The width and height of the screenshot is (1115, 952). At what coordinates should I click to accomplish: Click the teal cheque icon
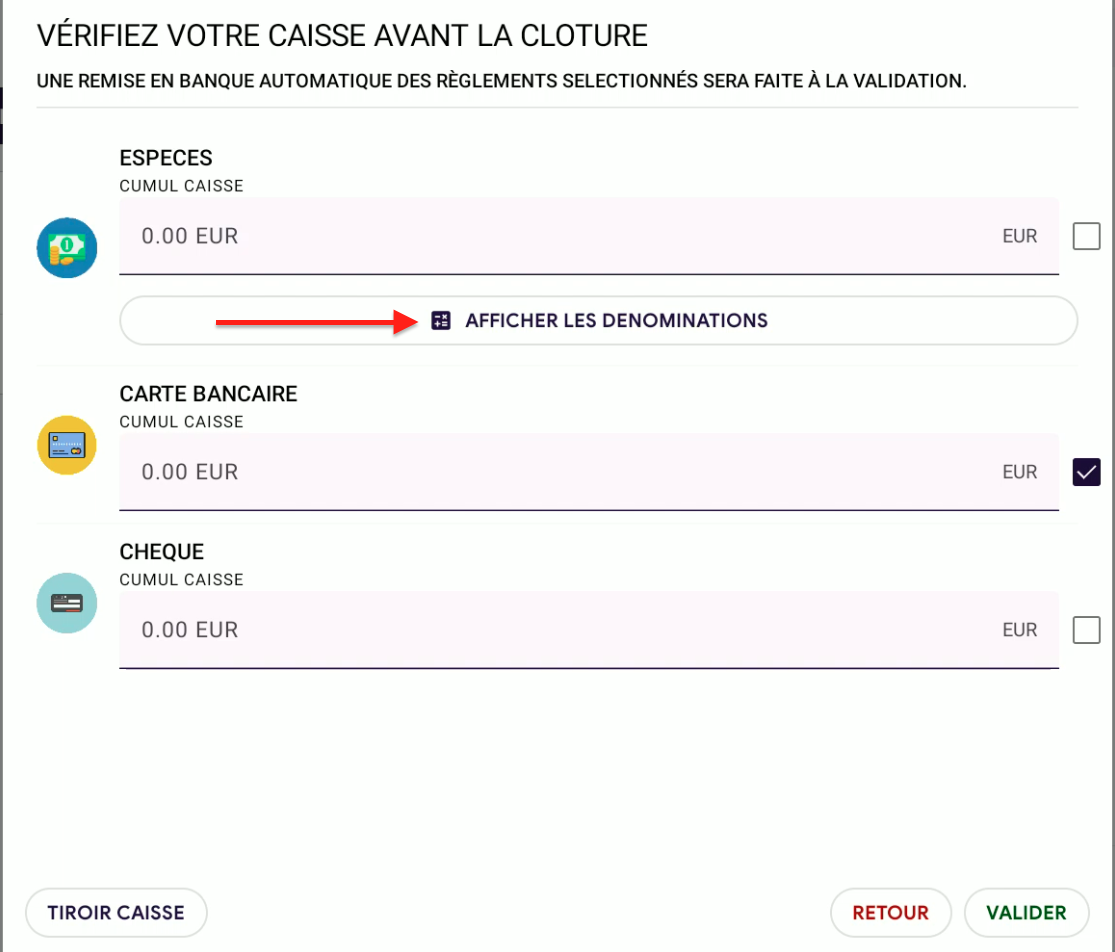67,603
